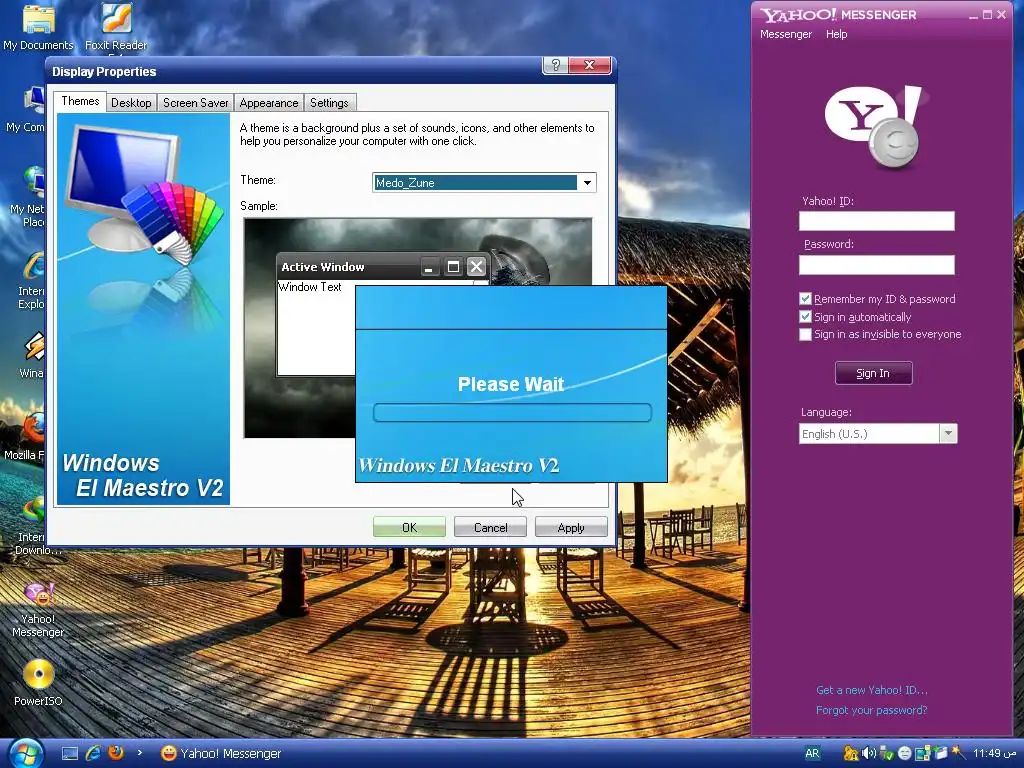Open My Computer desktop icon
This screenshot has height=768, width=1024.
25,108
